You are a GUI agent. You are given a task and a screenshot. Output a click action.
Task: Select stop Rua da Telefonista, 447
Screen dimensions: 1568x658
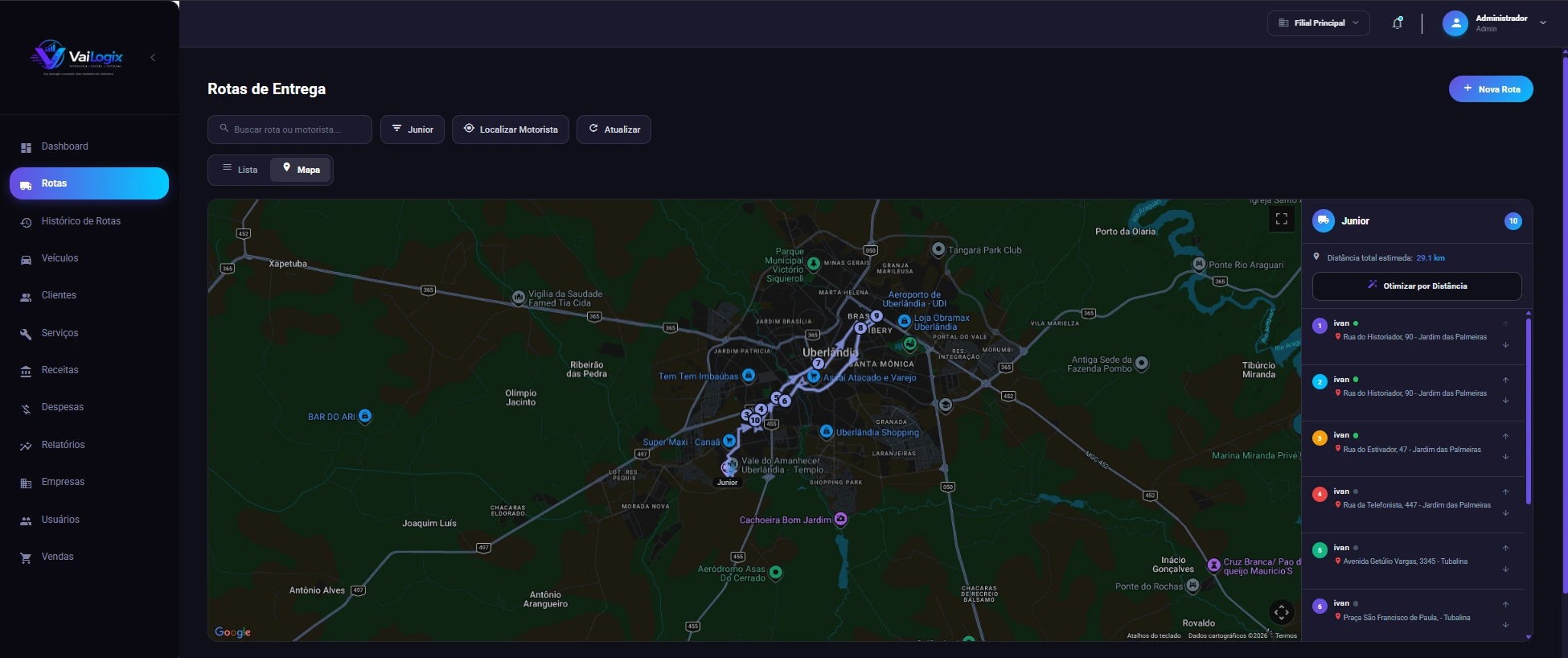(1413, 505)
